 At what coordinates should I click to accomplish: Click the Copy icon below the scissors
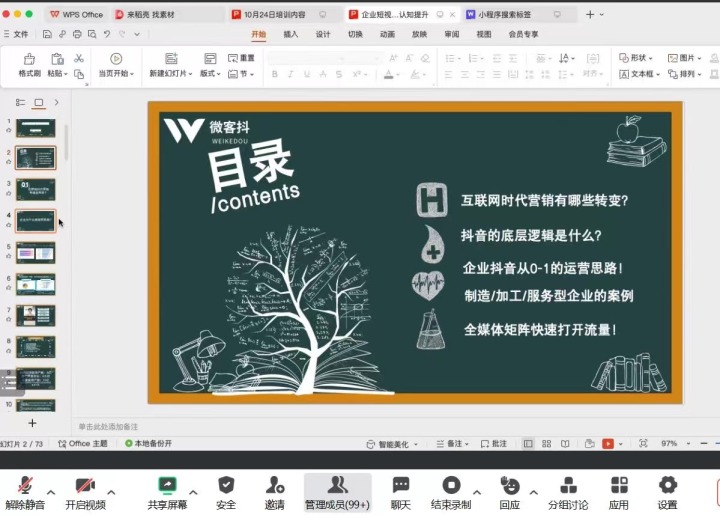[79, 74]
